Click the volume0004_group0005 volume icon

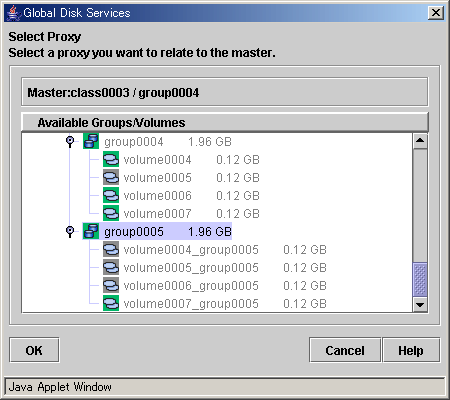point(111,249)
